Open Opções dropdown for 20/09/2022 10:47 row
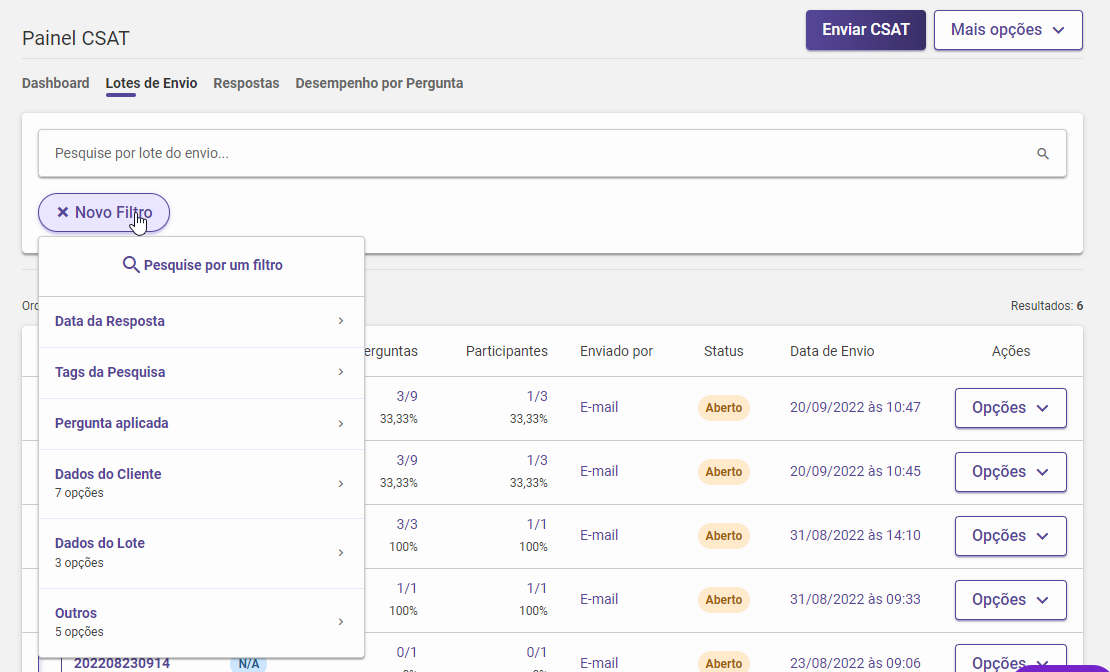Image resolution: width=1110 pixels, height=672 pixels. 1010,408
